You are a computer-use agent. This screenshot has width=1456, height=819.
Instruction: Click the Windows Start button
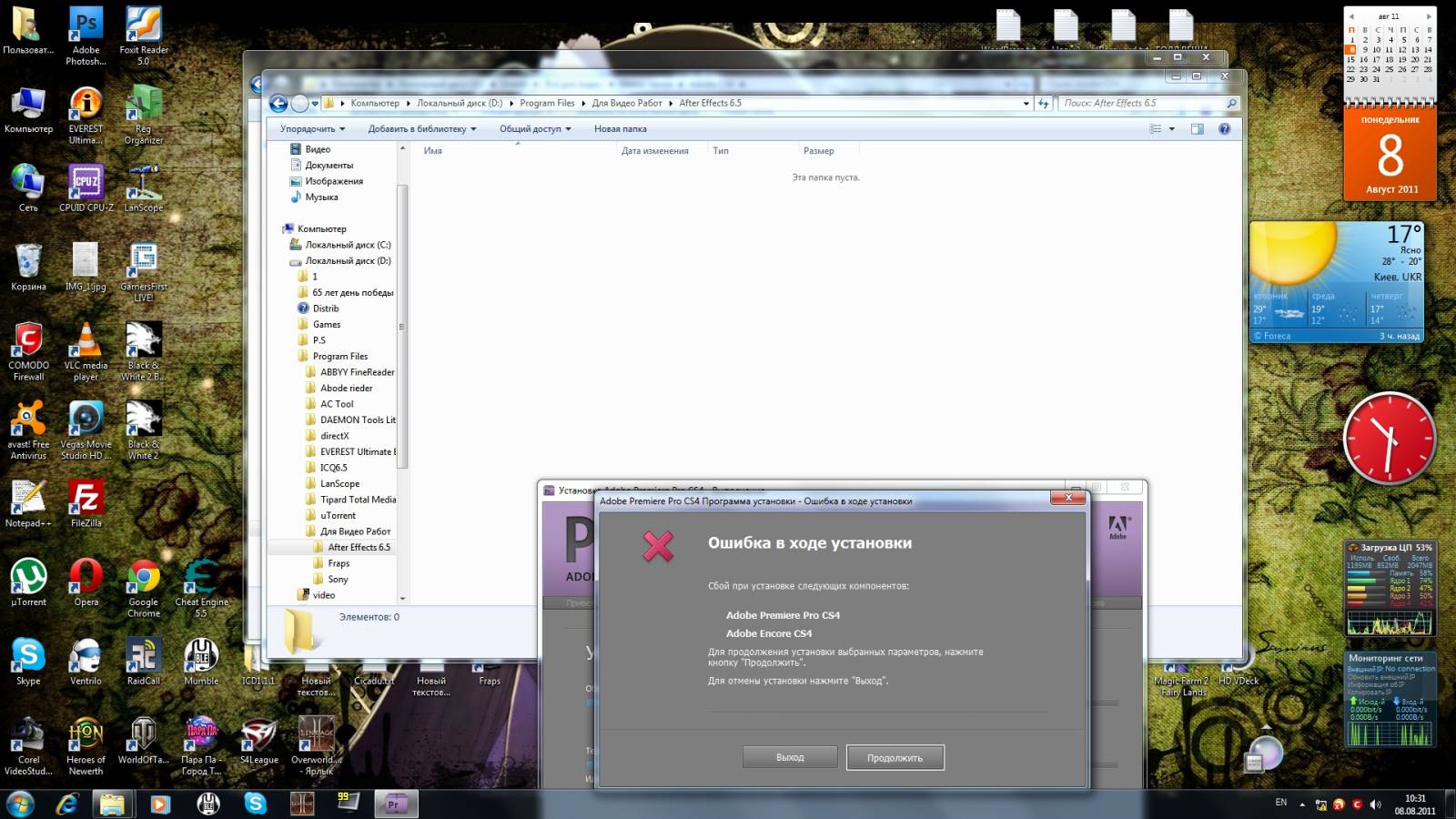(x=21, y=804)
